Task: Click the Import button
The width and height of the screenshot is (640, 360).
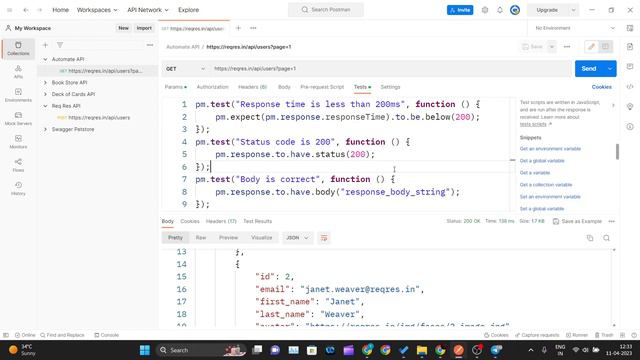Action: (x=144, y=28)
